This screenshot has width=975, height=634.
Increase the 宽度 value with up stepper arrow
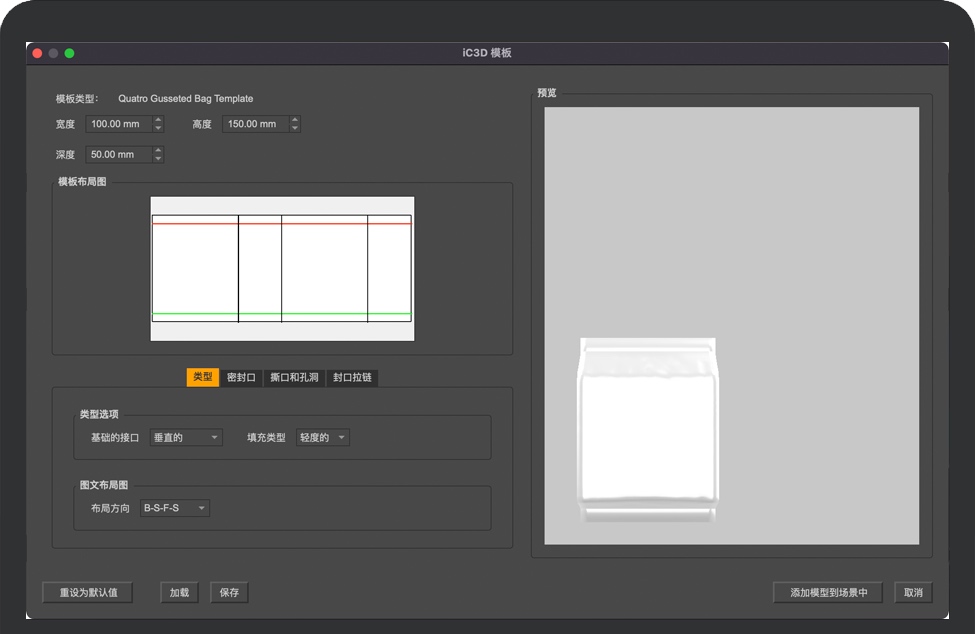(x=158, y=120)
